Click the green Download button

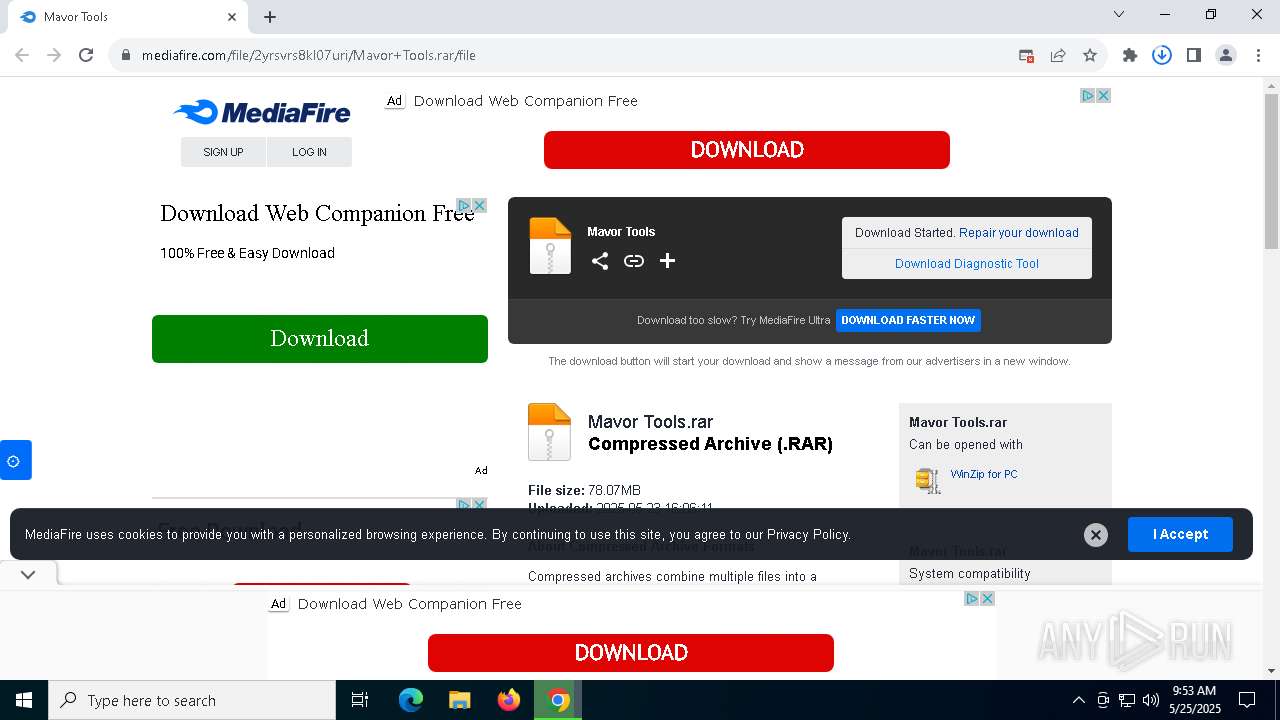pos(320,339)
